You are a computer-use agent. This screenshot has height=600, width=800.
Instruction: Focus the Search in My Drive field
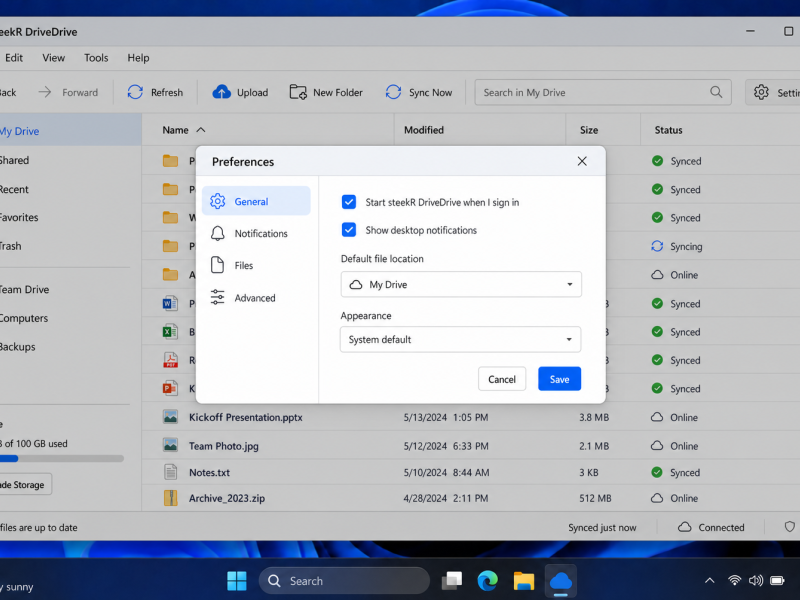[x=603, y=92]
